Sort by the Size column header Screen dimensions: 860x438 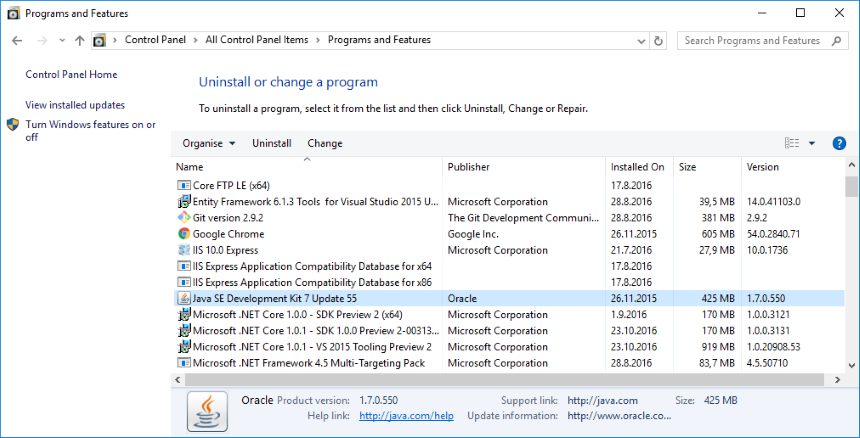point(708,167)
